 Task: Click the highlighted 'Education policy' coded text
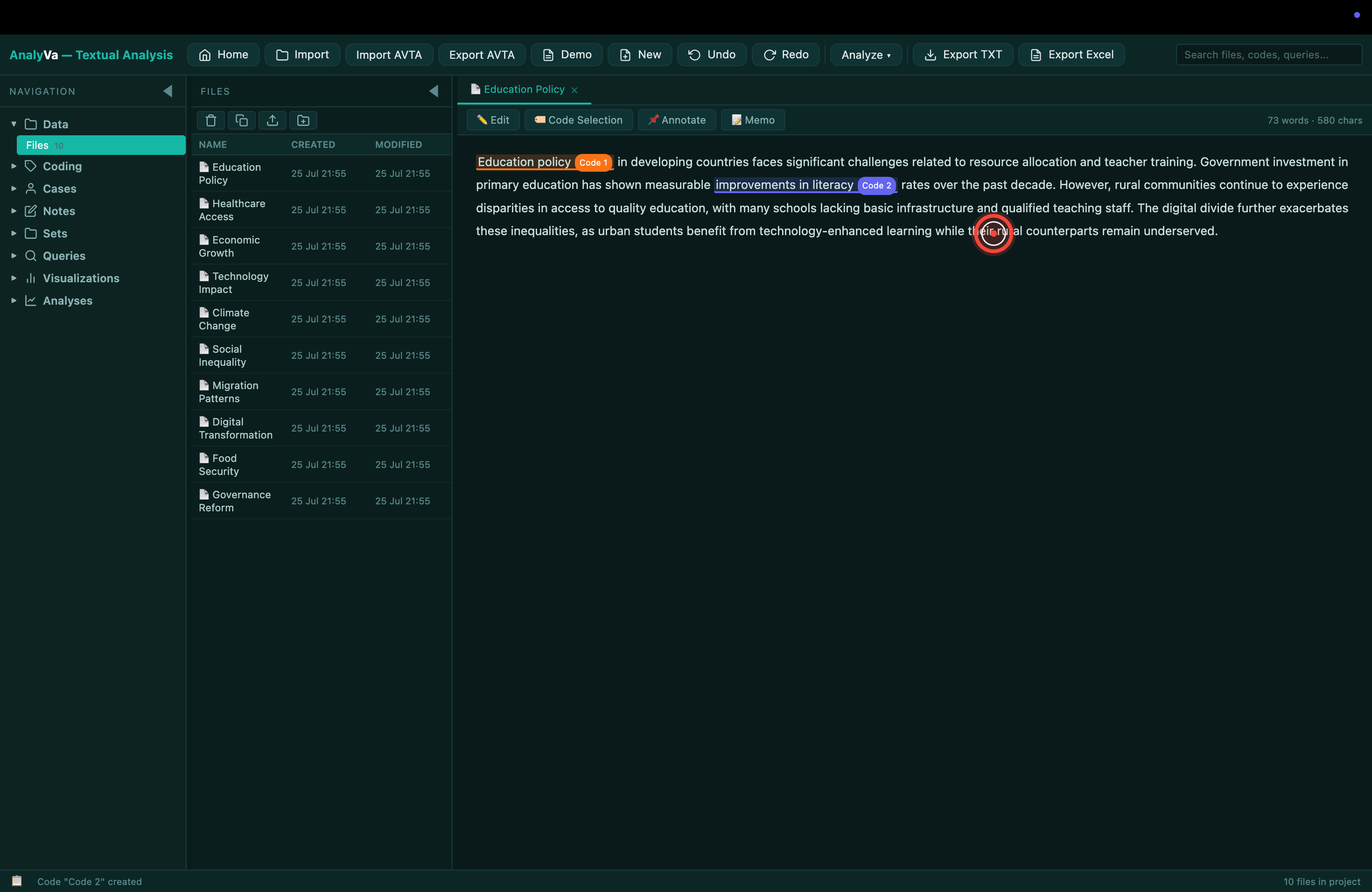(x=524, y=162)
